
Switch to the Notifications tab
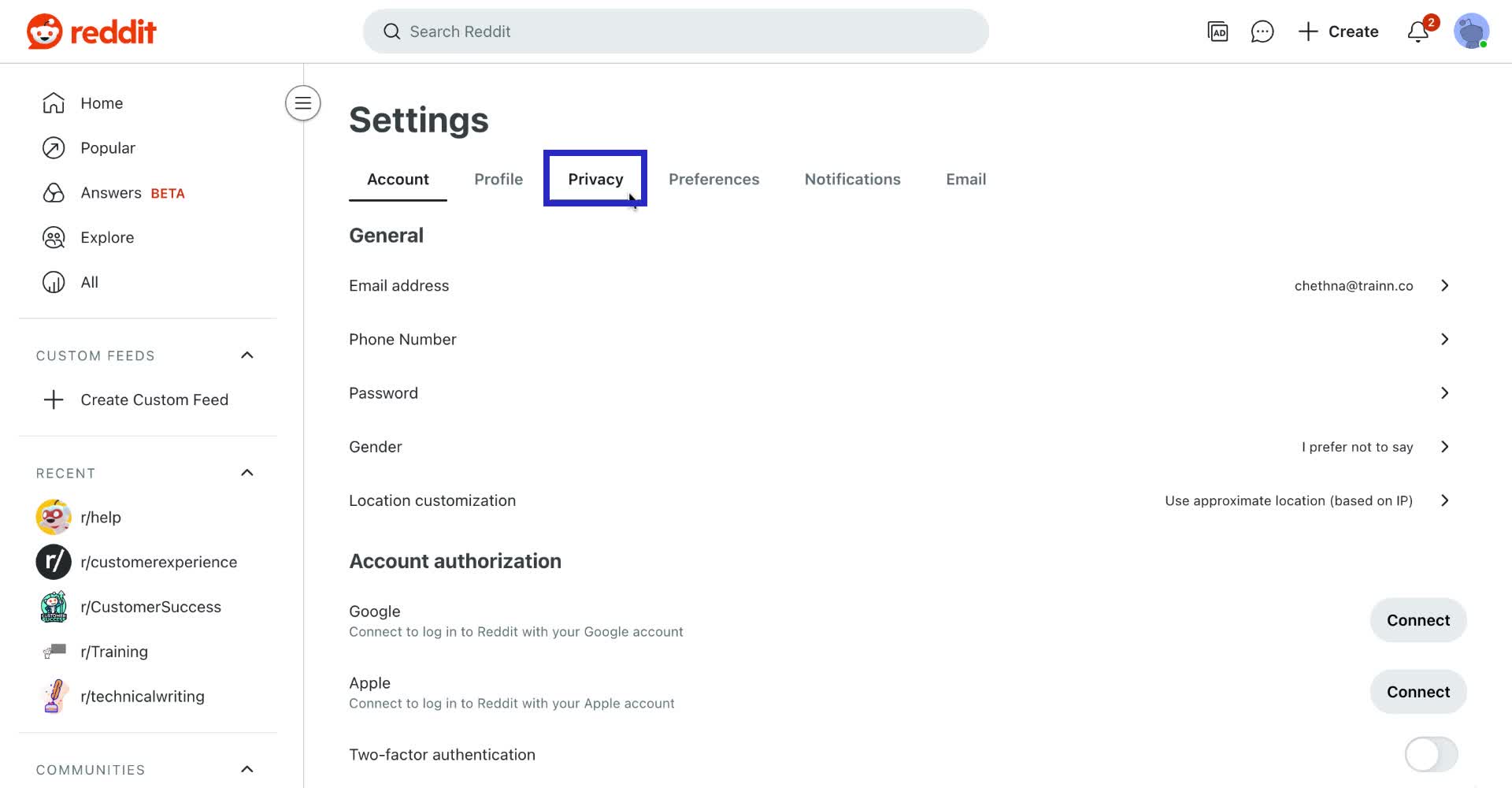click(852, 179)
